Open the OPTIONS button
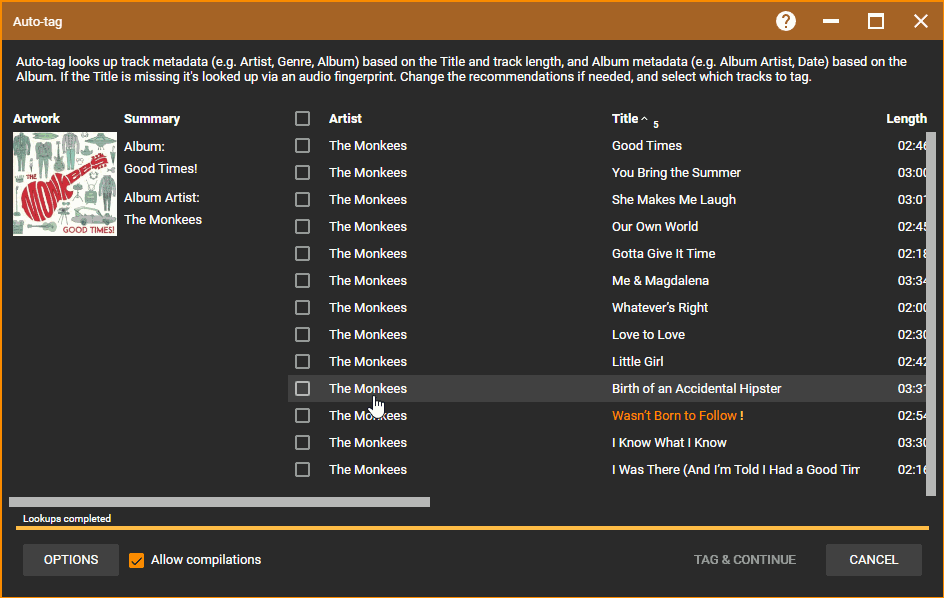 point(71,560)
